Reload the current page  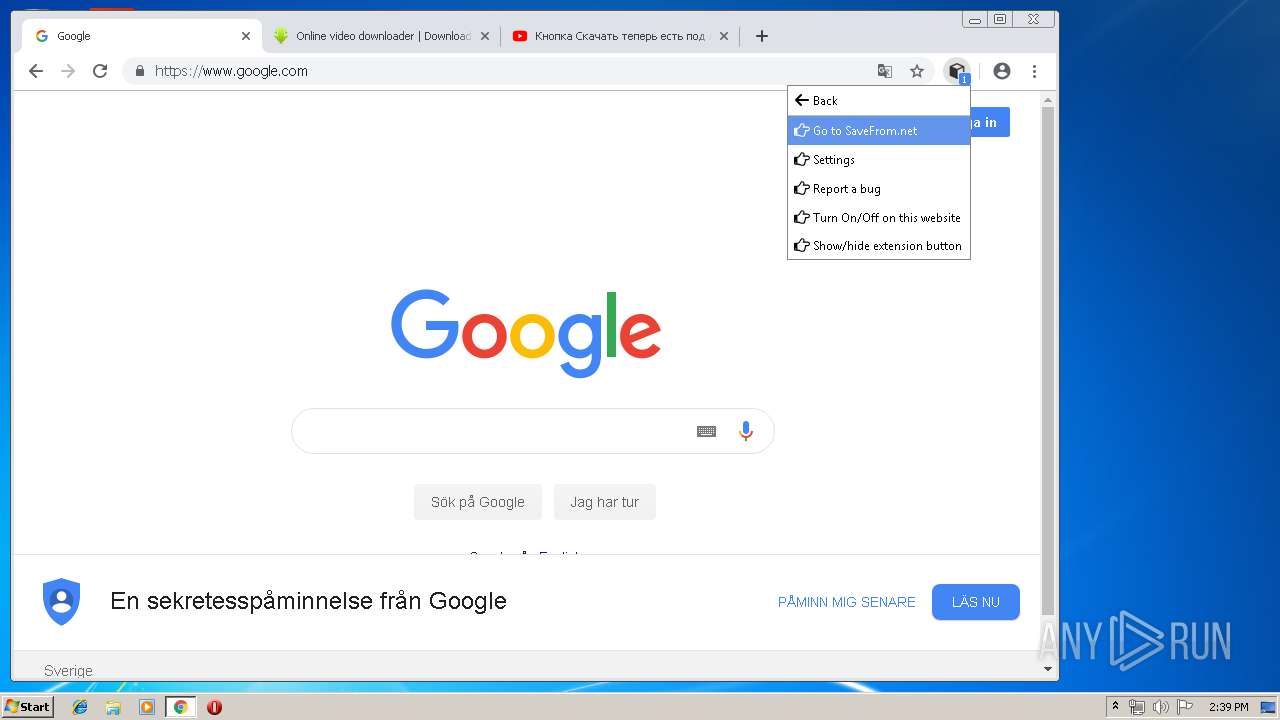(100, 71)
